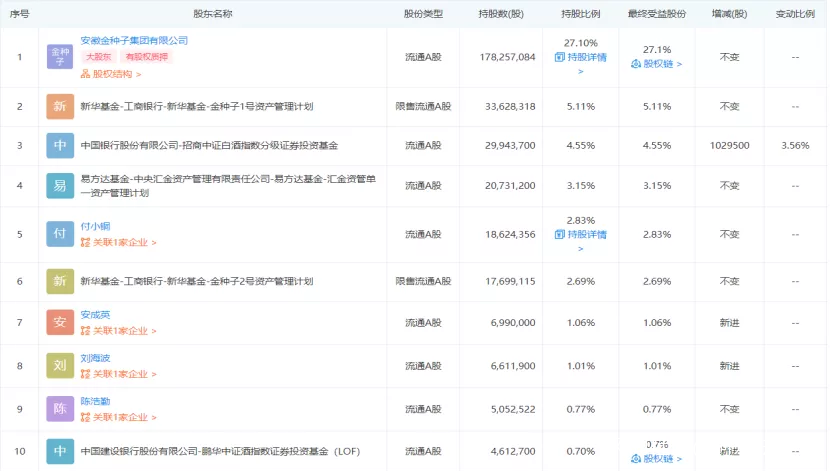
Task: Expand 关联1家企业 under 陈浩勤
Action: click(x=118, y=417)
